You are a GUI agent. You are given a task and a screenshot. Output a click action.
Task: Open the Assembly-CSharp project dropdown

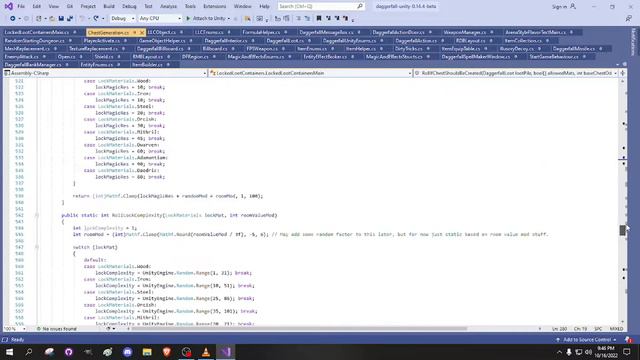click(105, 73)
